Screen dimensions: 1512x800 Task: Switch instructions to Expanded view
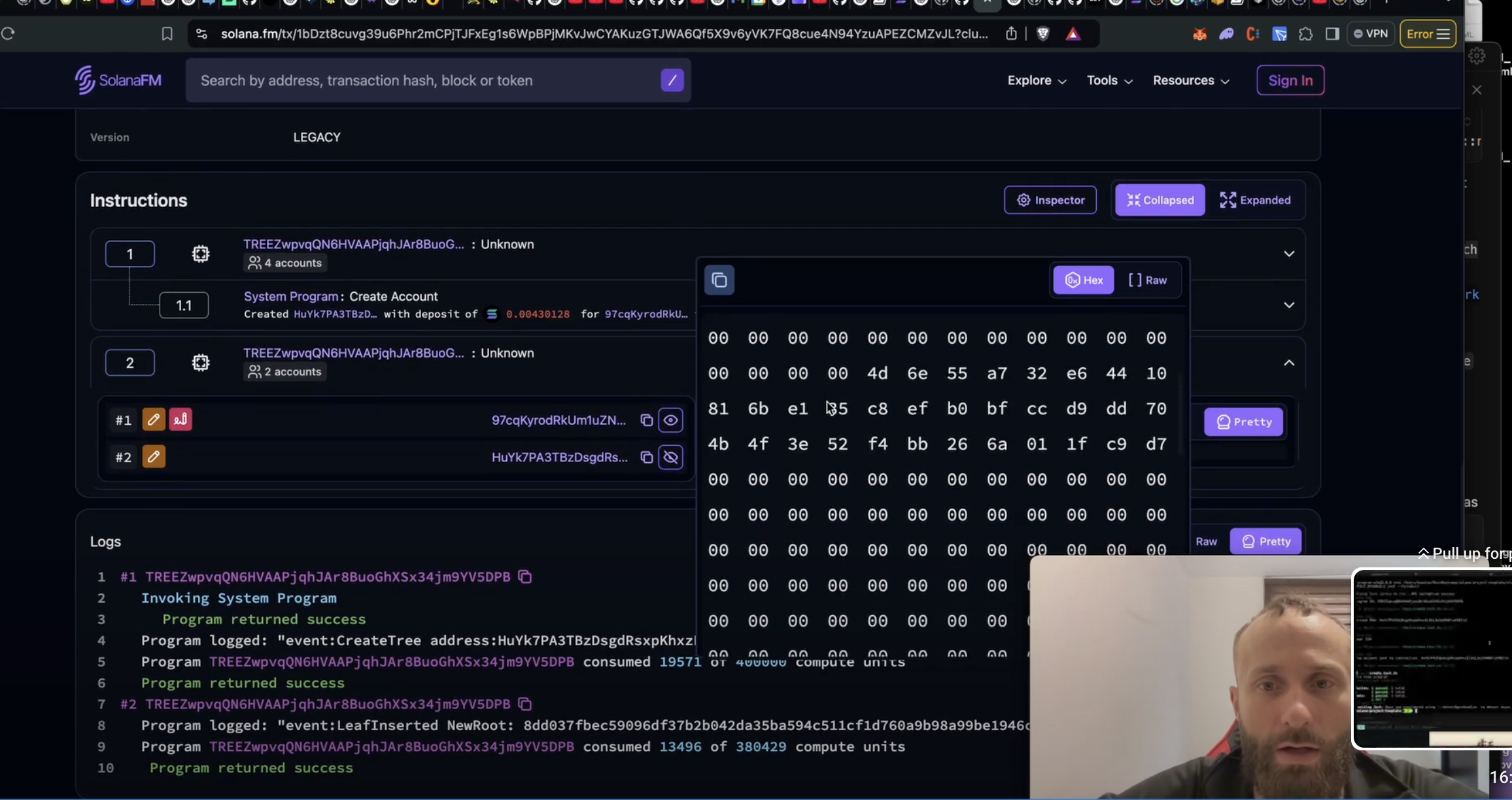(1255, 200)
